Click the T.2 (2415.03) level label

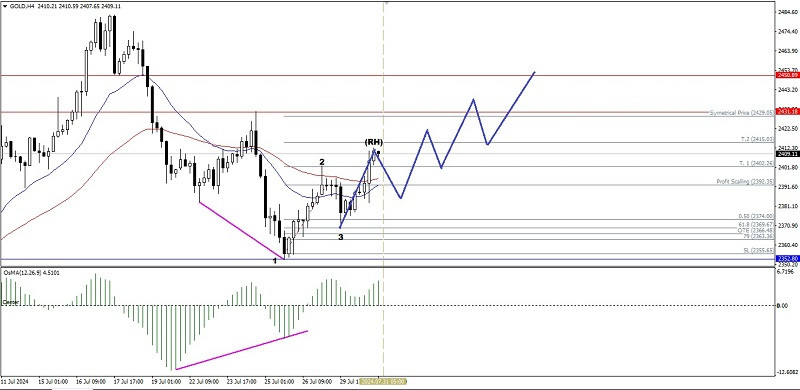point(757,139)
